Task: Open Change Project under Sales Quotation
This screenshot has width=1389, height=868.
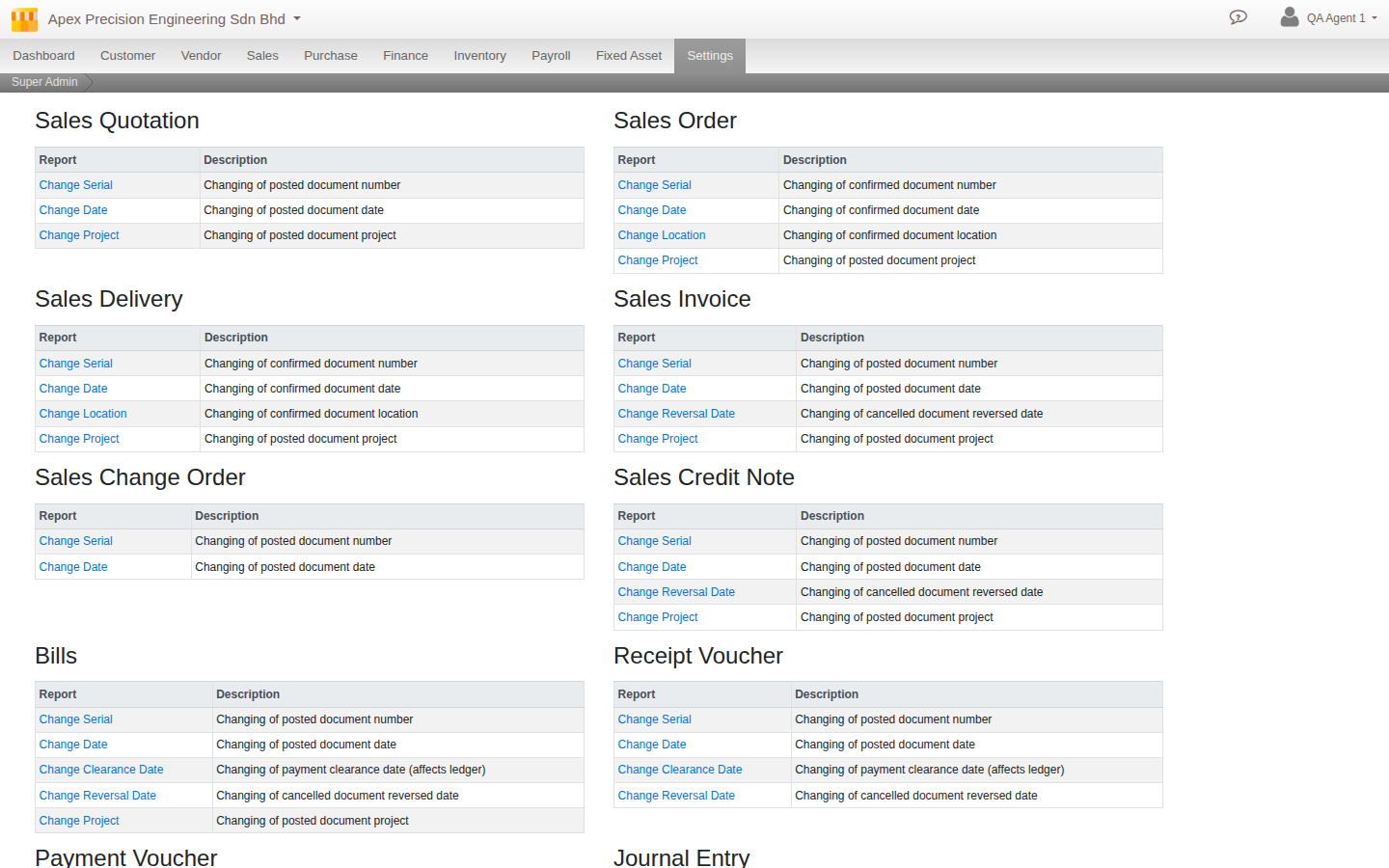Action: click(79, 235)
